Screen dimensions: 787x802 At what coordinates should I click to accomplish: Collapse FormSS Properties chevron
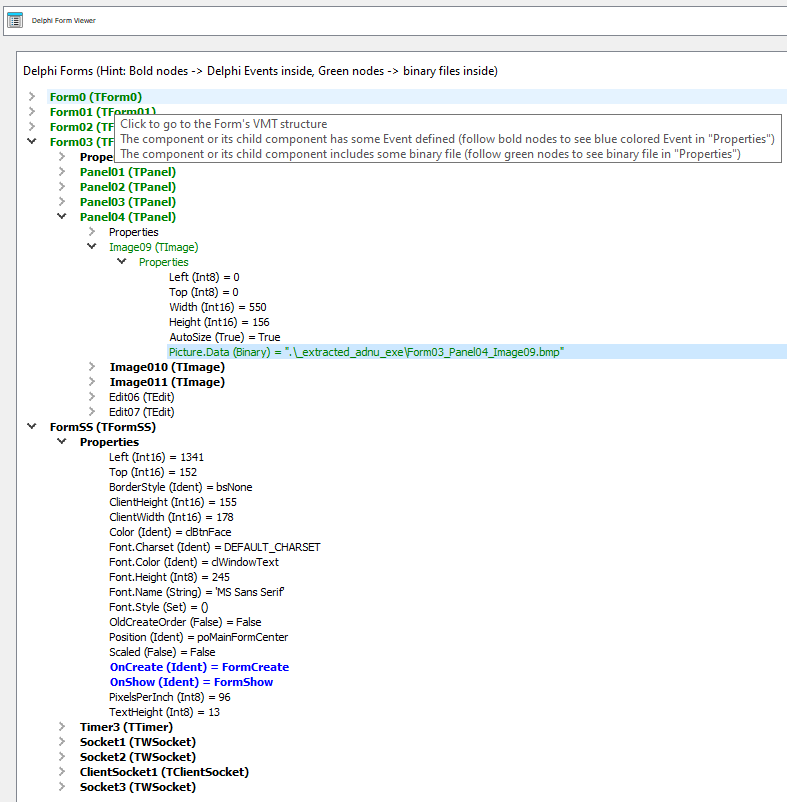(62, 441)
